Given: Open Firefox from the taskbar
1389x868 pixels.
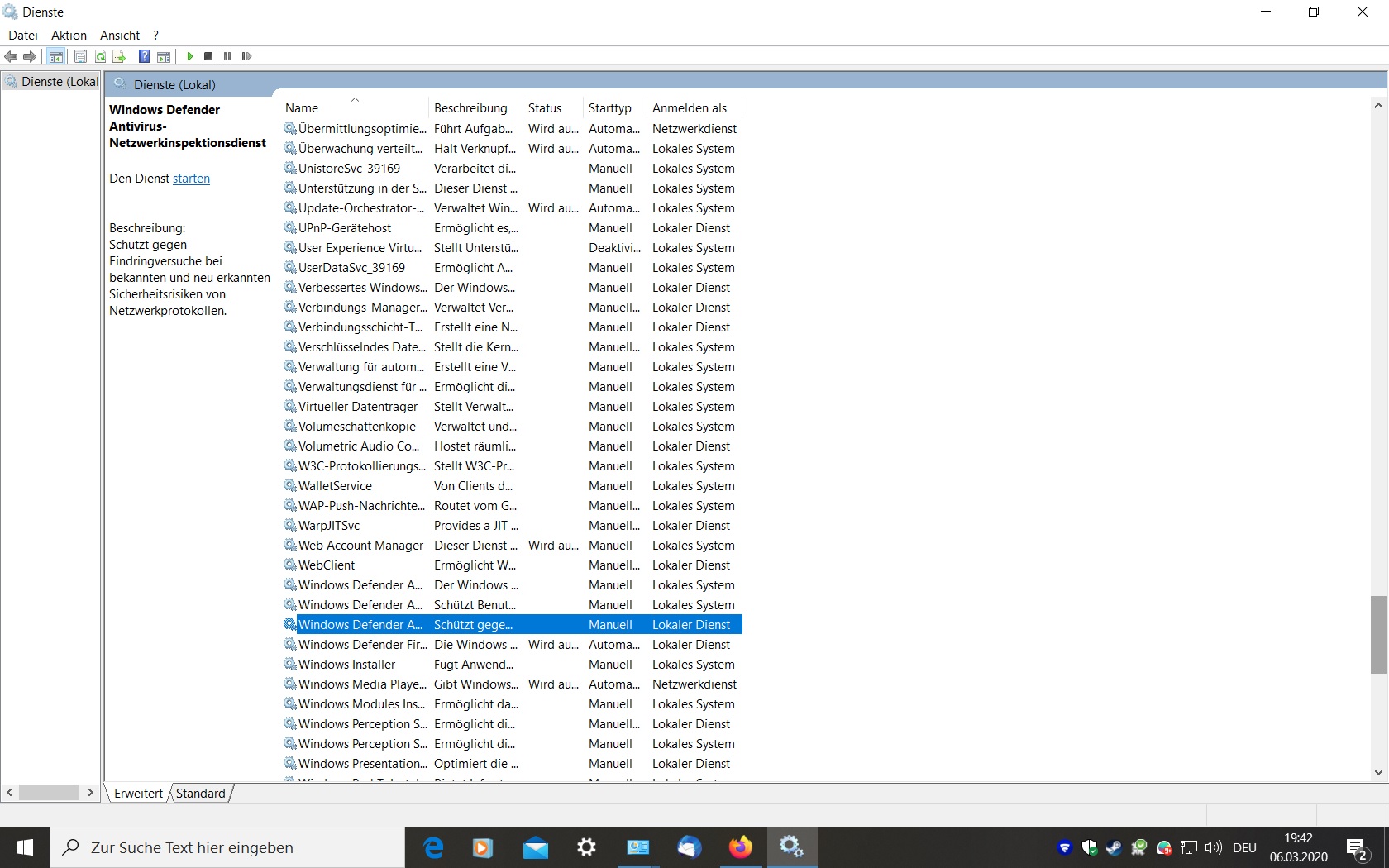Looking at the screenshot, I should pos(741,847).
